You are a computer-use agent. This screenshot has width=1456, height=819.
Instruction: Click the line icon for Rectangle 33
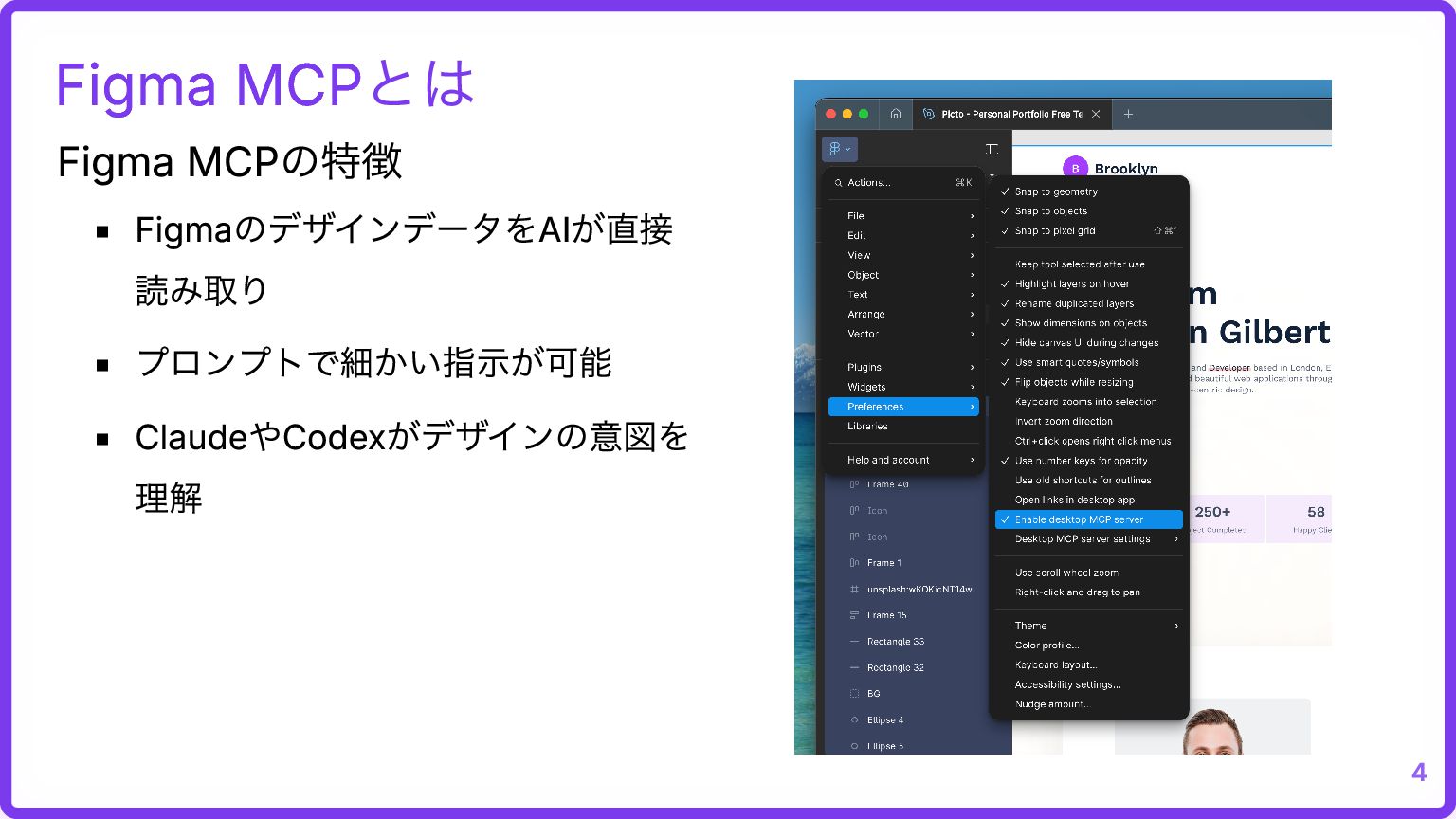click(x=854, y=642)
